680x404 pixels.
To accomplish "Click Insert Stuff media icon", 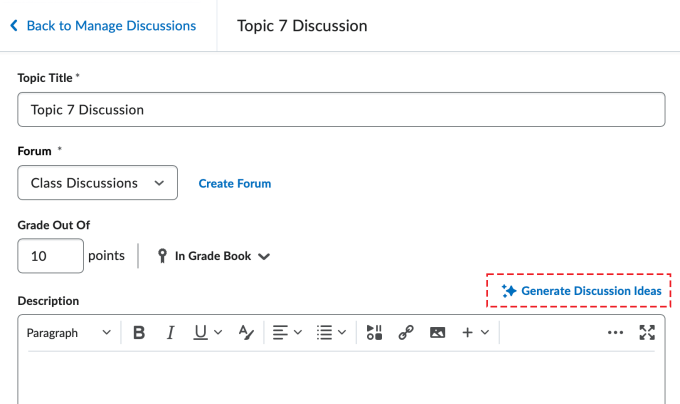I will point(374,333).
